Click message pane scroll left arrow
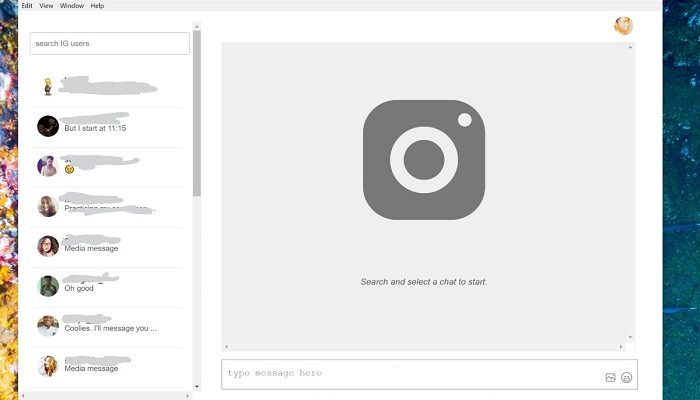Image resolution: width=700 pixels, height=400 pixels. click(x=226, y=347)
